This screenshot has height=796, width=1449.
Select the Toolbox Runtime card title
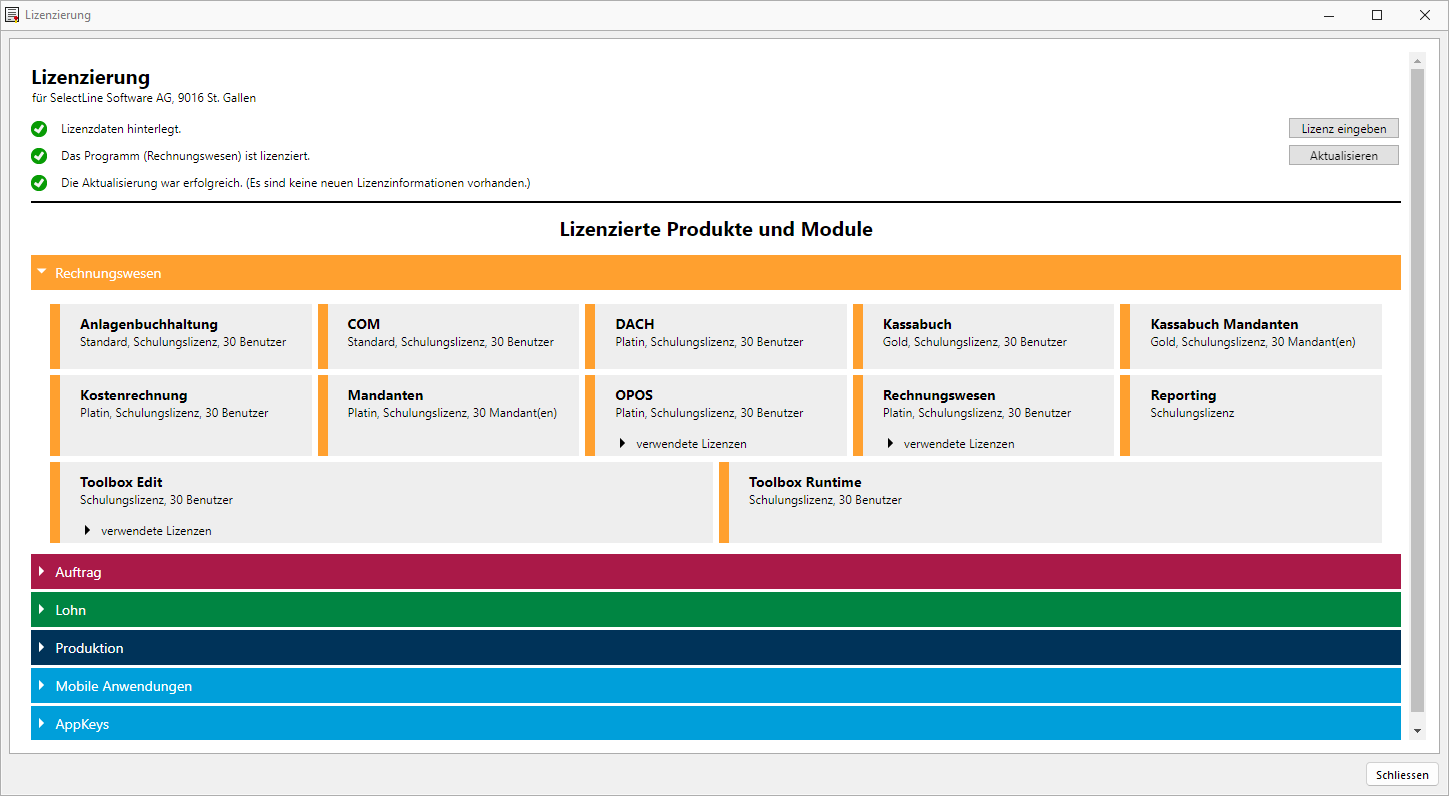pyautogui.click(x=805, y=482)
